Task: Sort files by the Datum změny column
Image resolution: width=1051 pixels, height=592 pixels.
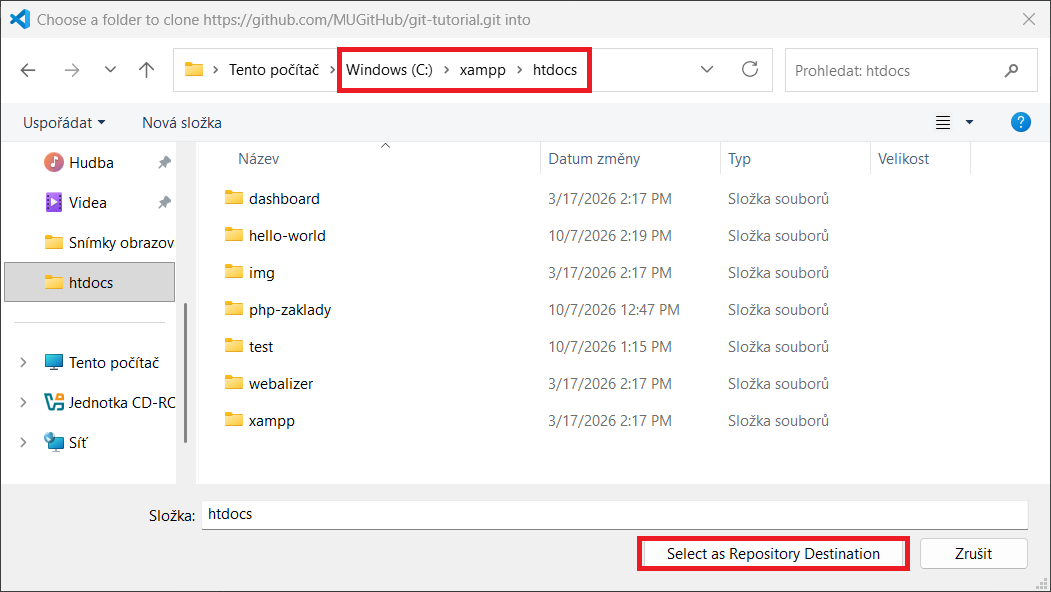Action: tap(594, 159)
